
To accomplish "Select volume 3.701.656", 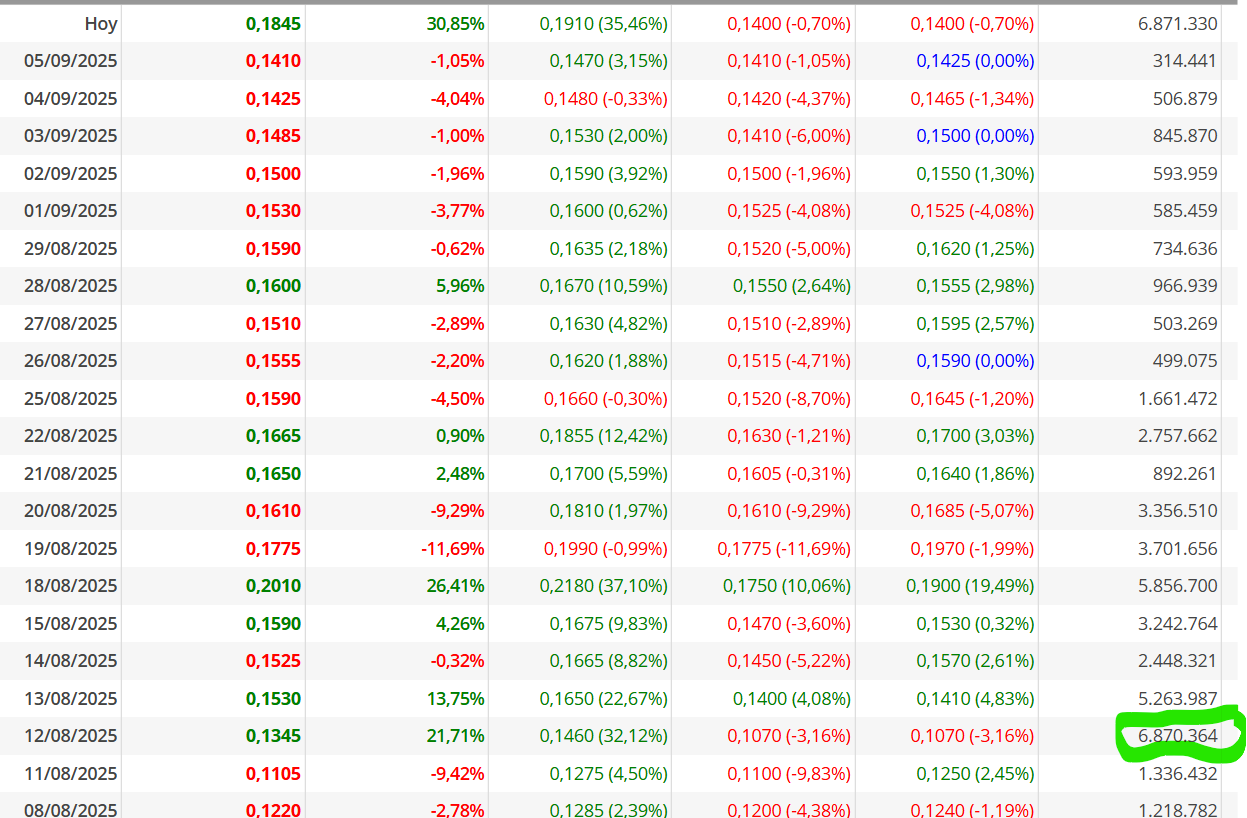I will point(1178,549).
